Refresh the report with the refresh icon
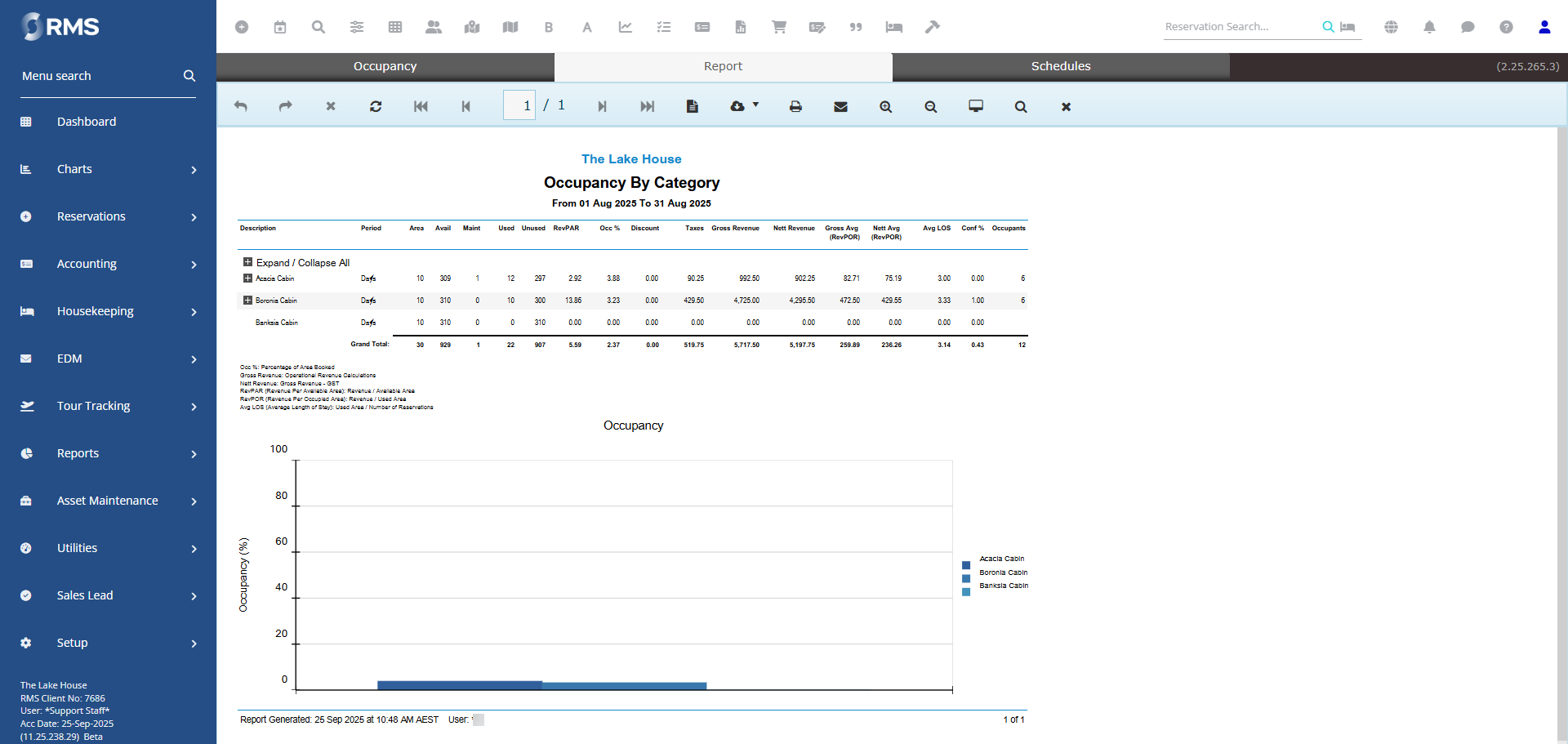The height and width of the screenshot is (744, 1568). [376, 106]
